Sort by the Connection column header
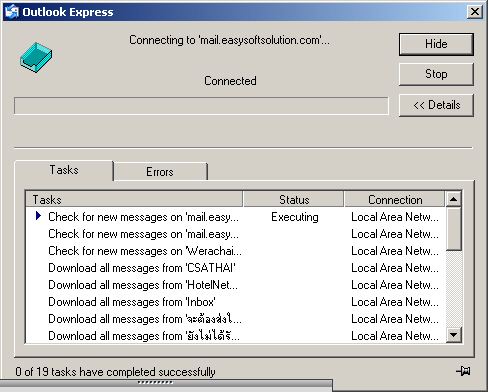Screen dimensions: 488x392 pos(395,199)
